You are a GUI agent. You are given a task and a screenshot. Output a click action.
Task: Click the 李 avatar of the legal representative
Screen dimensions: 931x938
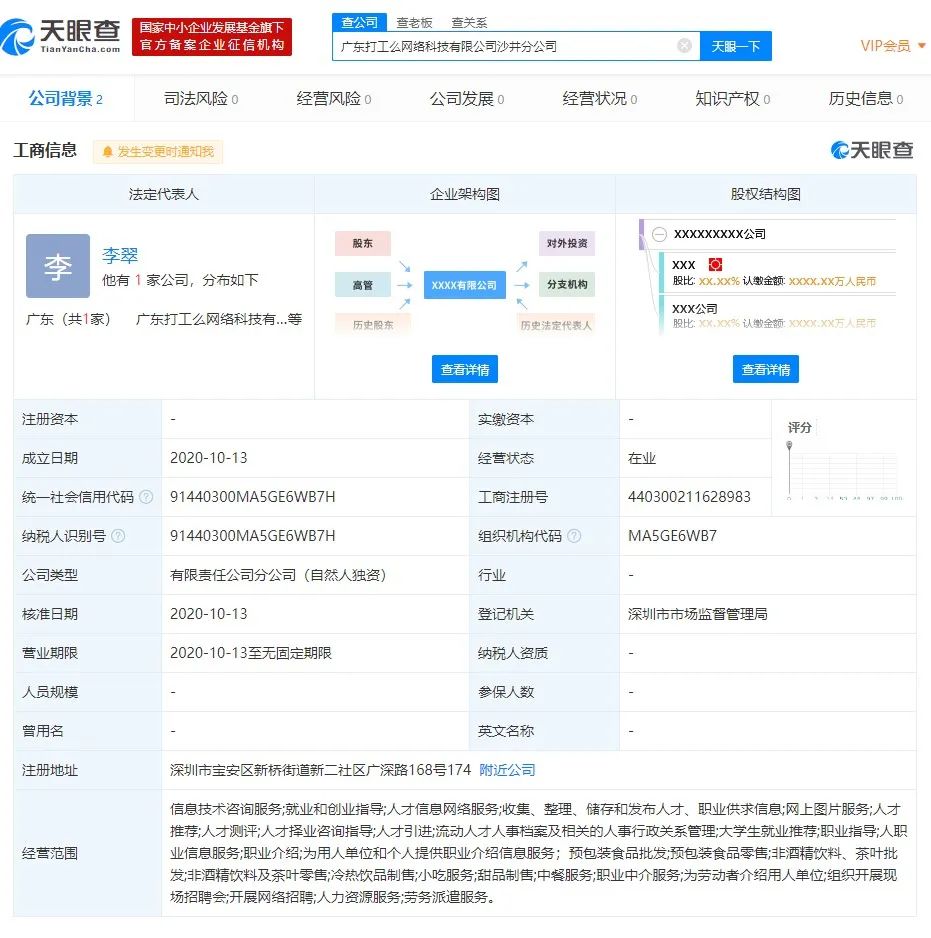click(58, 266)
